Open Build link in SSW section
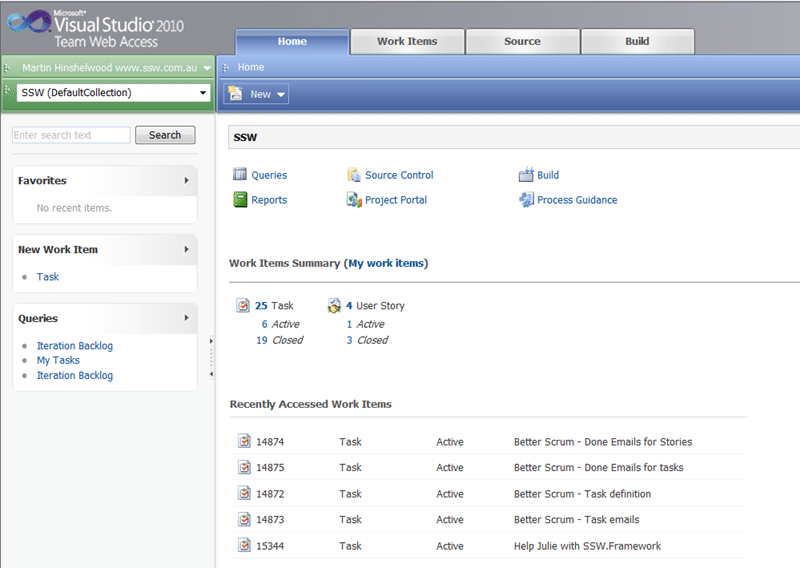Image resolution: width=800 pixels, height=568 pixels. click(x=548, y=175)
